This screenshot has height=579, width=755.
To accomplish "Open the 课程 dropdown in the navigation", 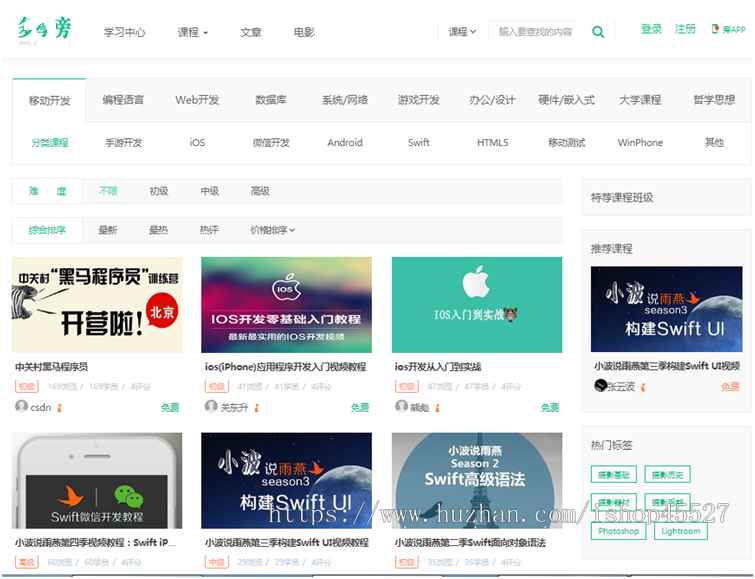I will pos(193,32).
